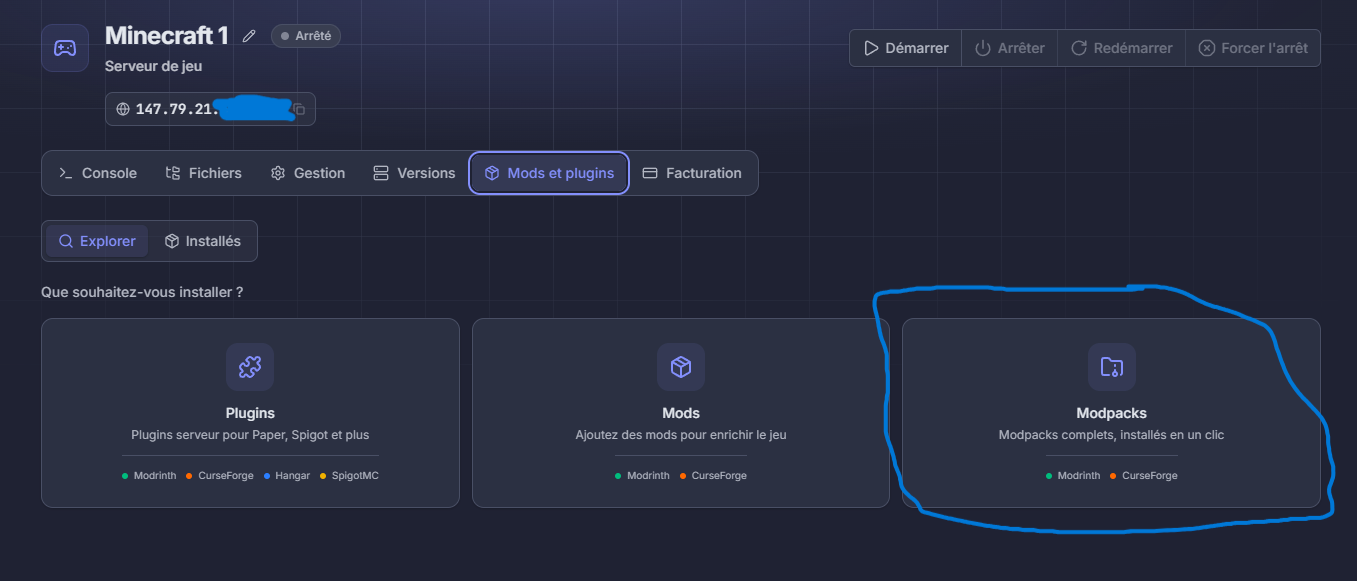Click the Arrêté status badge
1357x581 pixels.
pyautogui.click(x=306, y=36)
